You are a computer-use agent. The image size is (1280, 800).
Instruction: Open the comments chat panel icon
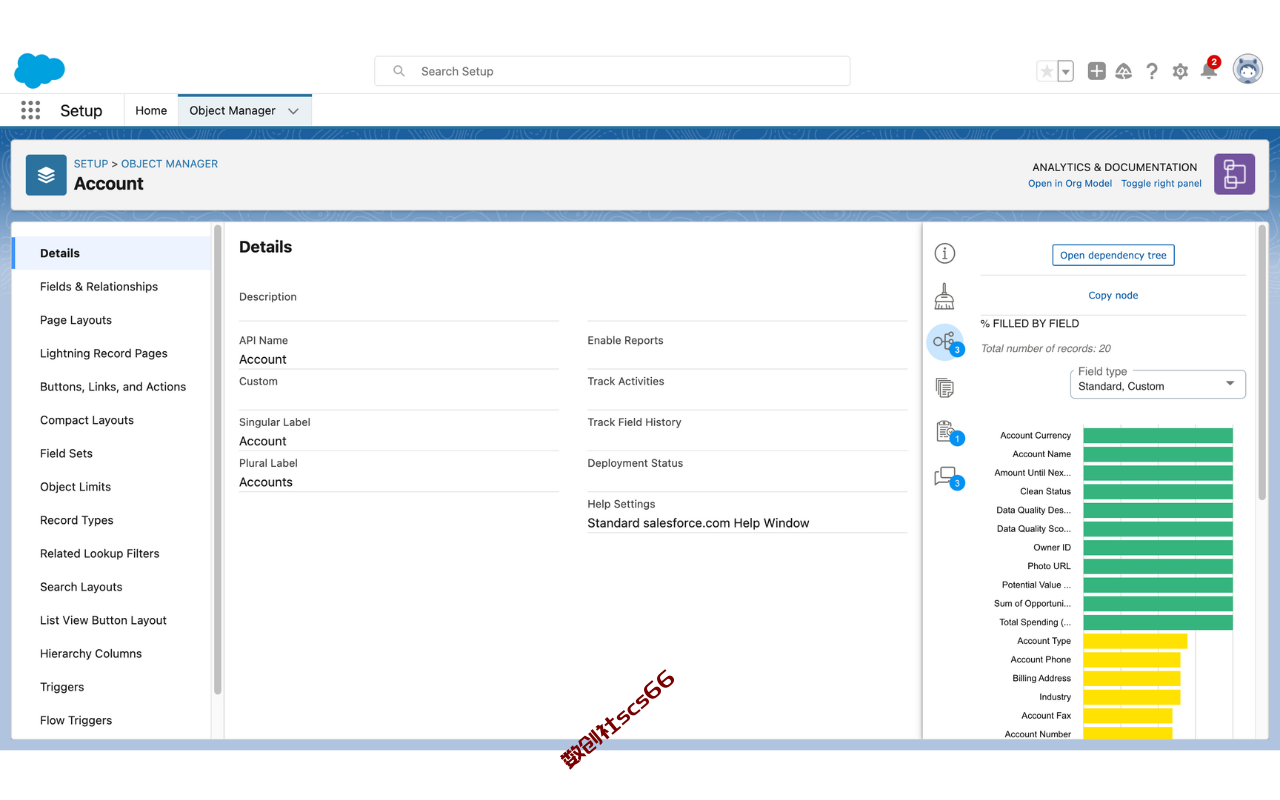point(946,478)
